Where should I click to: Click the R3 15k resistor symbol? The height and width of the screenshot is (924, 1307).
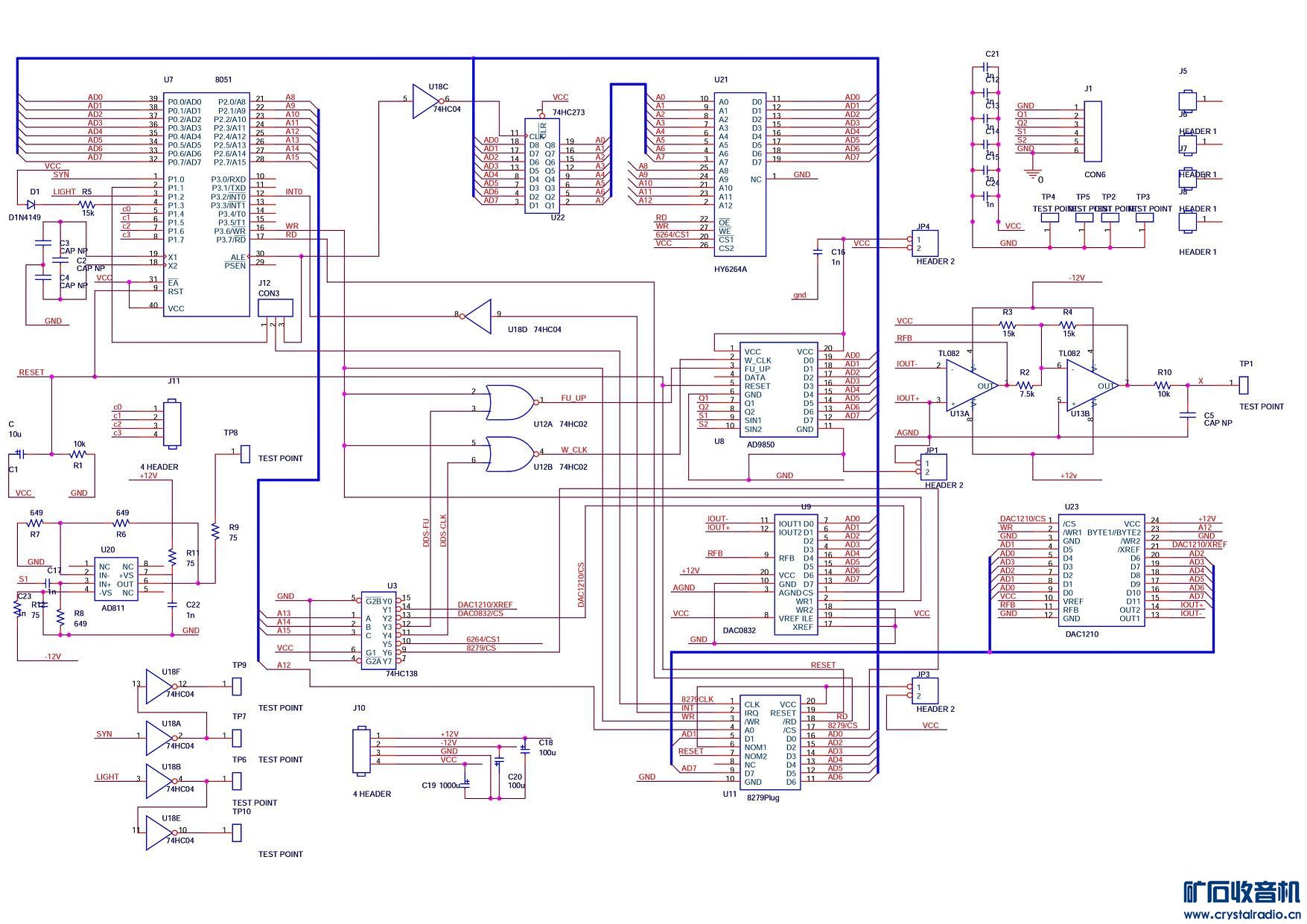[1008, 325]
